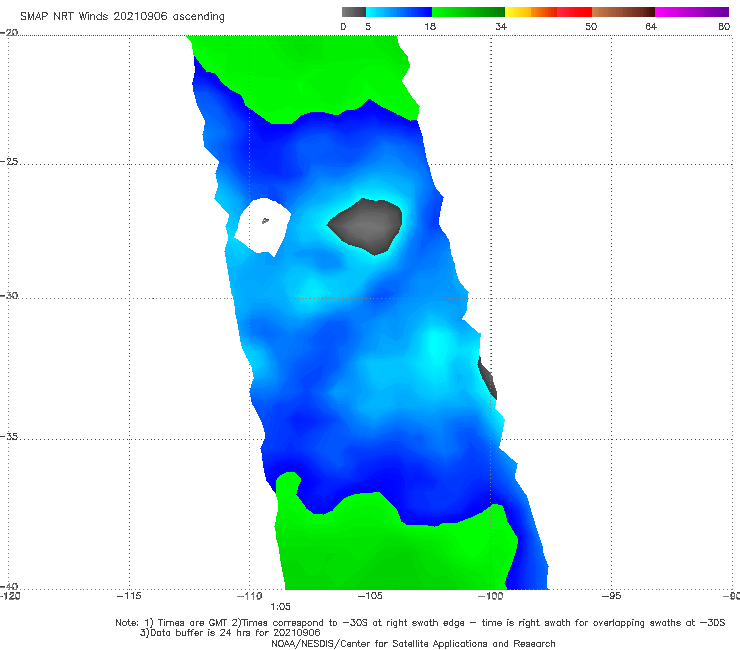740x650 pixels.
Task: Pick the brown segment of the color bar
Action: tap(623, 12)
